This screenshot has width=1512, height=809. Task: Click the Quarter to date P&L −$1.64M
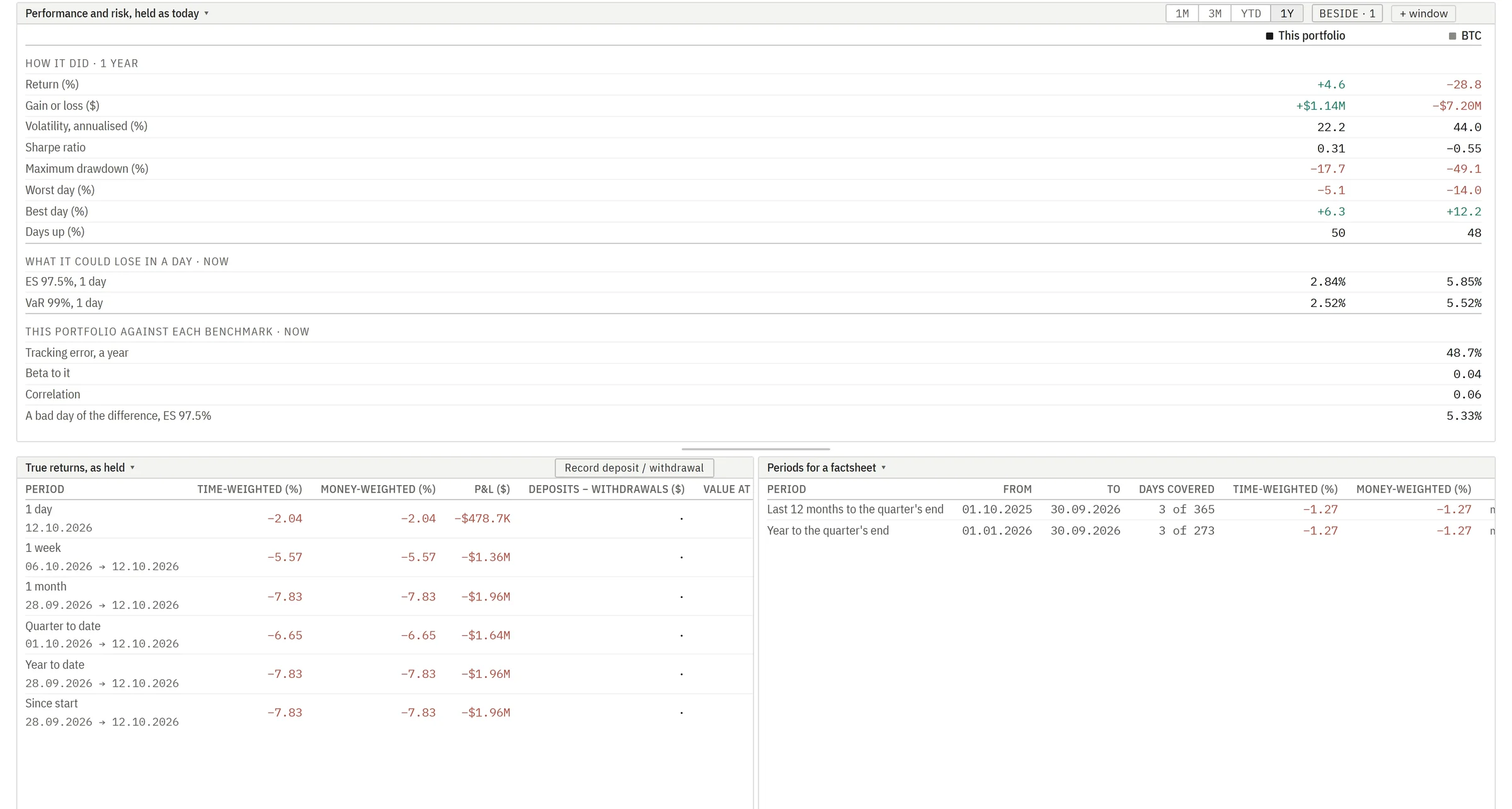tap(485, 635)
